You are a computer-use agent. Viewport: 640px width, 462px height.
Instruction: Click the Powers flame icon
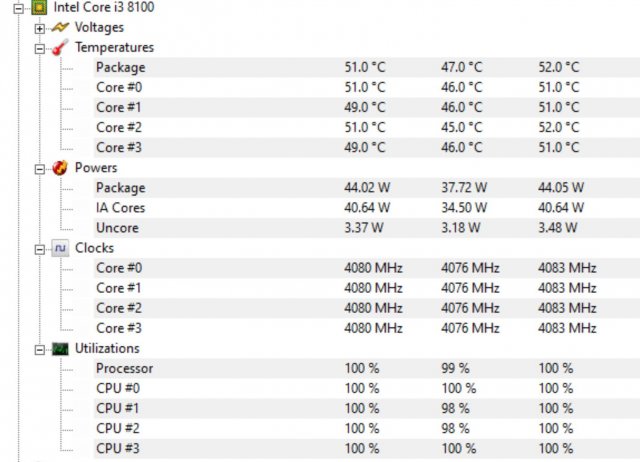(x=60, y=167)
